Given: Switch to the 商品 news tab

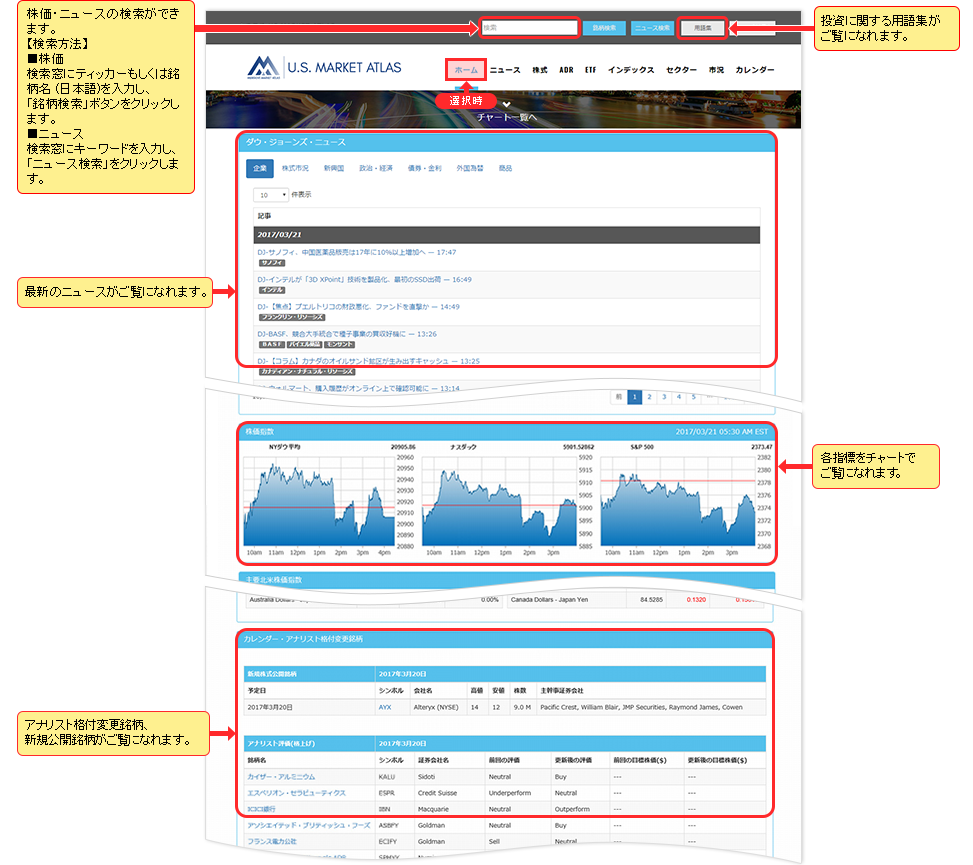Looking at the screenshot, I should (506, 168).
